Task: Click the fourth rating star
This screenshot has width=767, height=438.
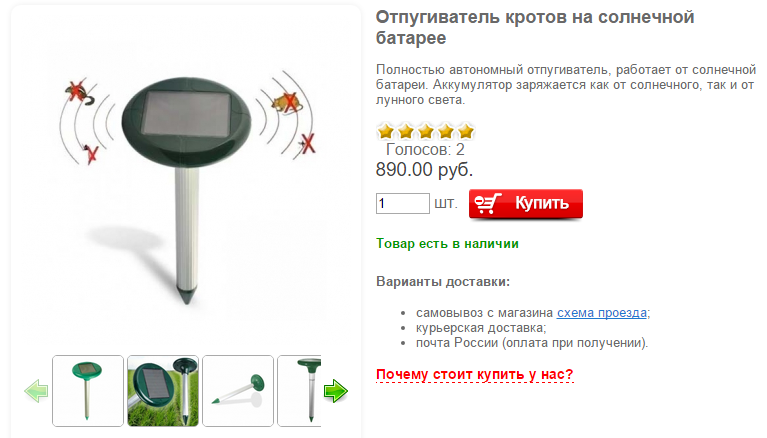Action: click(446, 131)
